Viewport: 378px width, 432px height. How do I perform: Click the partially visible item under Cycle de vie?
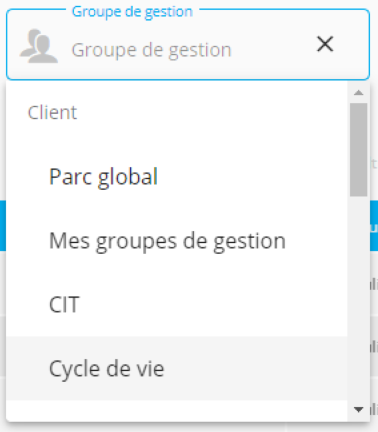[x=177, y=411]
